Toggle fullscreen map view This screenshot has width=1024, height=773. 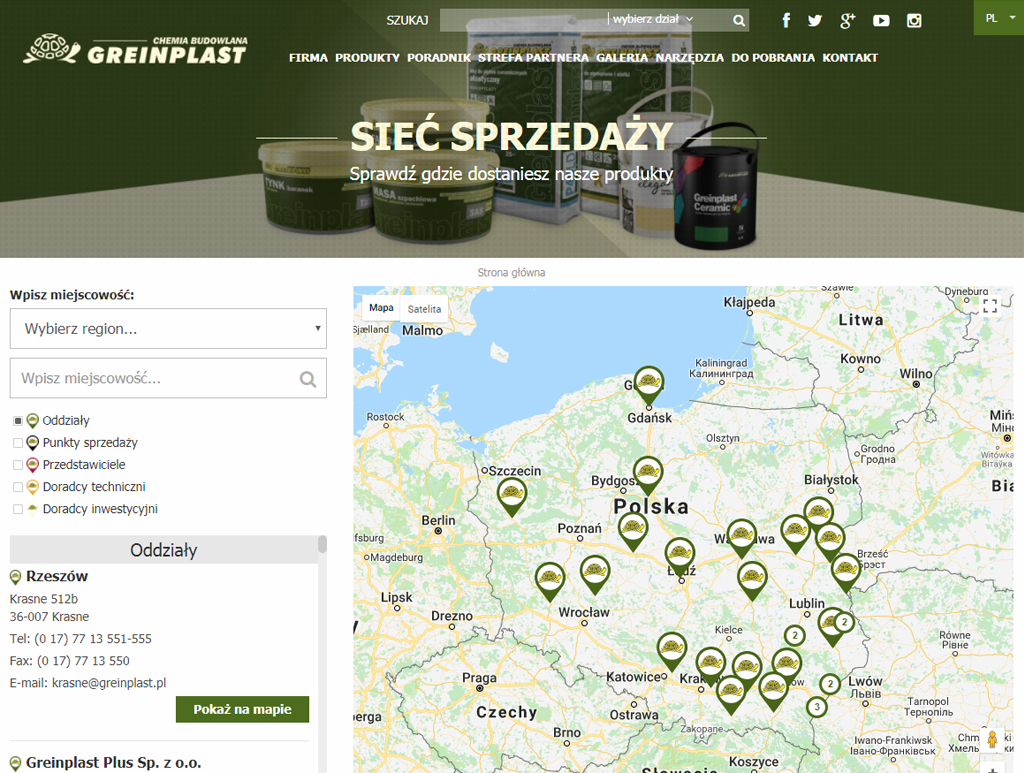point(990,306)
